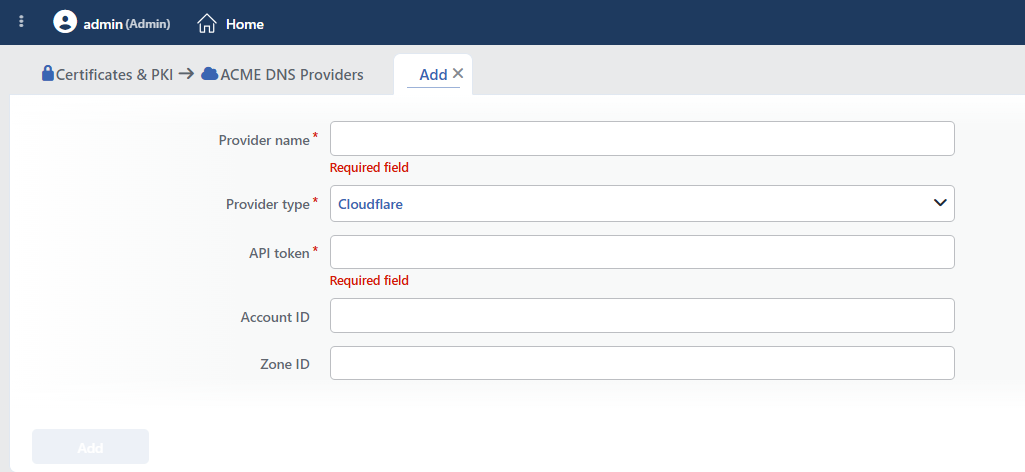The height and width of the screenshot is (472, 1025).
Task: Click the admin user avatar icon
Action: 65,22
